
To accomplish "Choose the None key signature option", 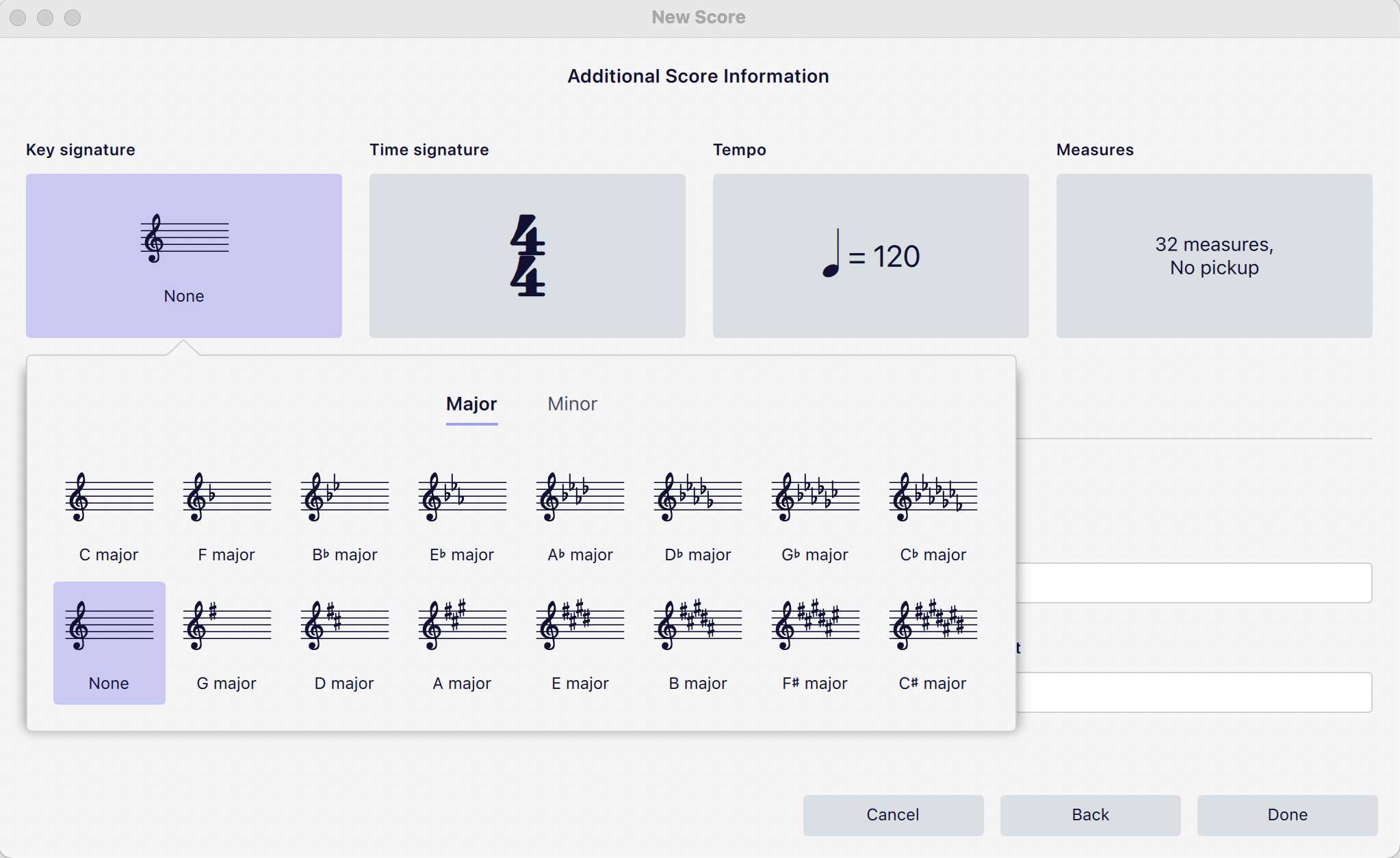I will click(108, 643).
